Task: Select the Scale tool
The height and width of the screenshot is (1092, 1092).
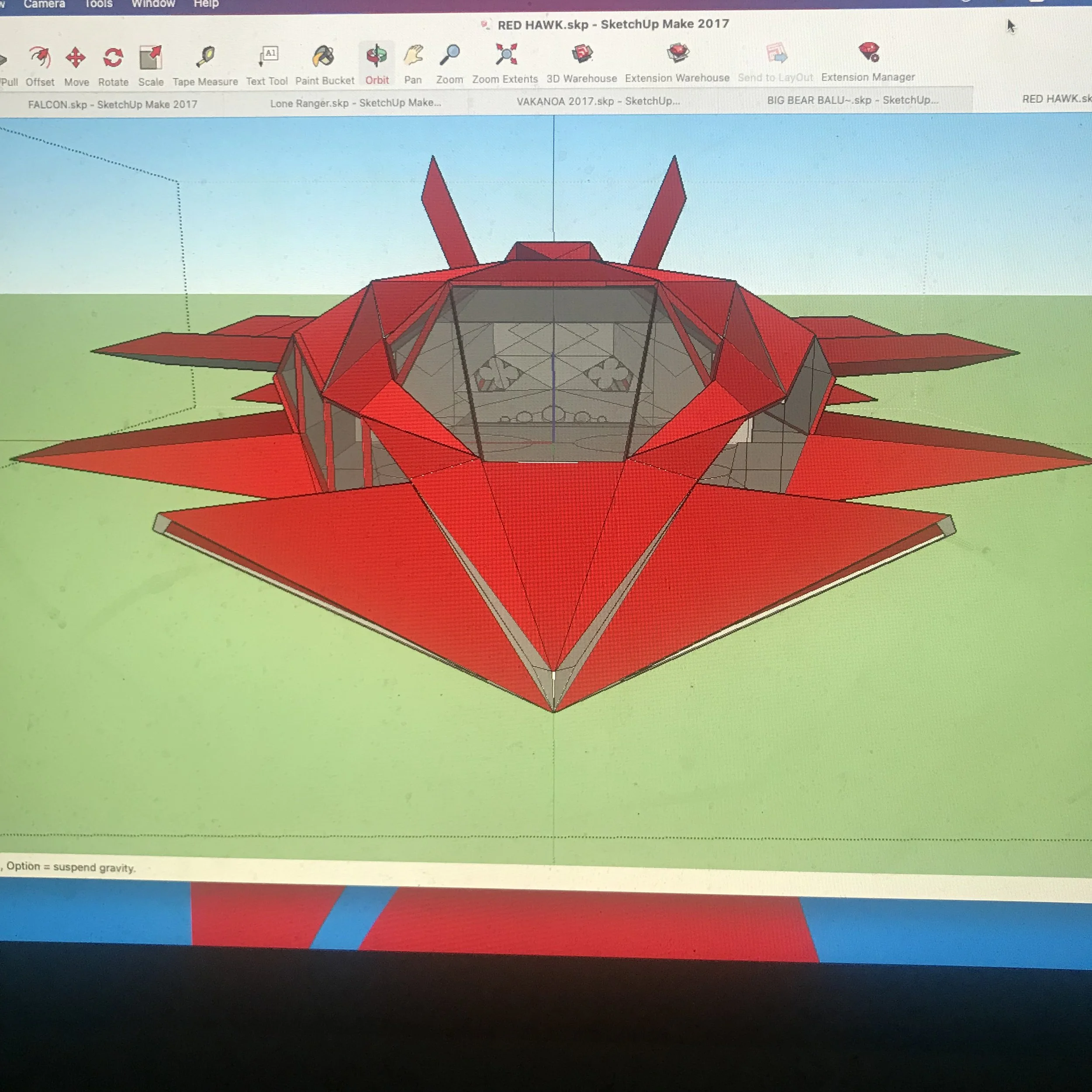Action: (x=151, y=58)
